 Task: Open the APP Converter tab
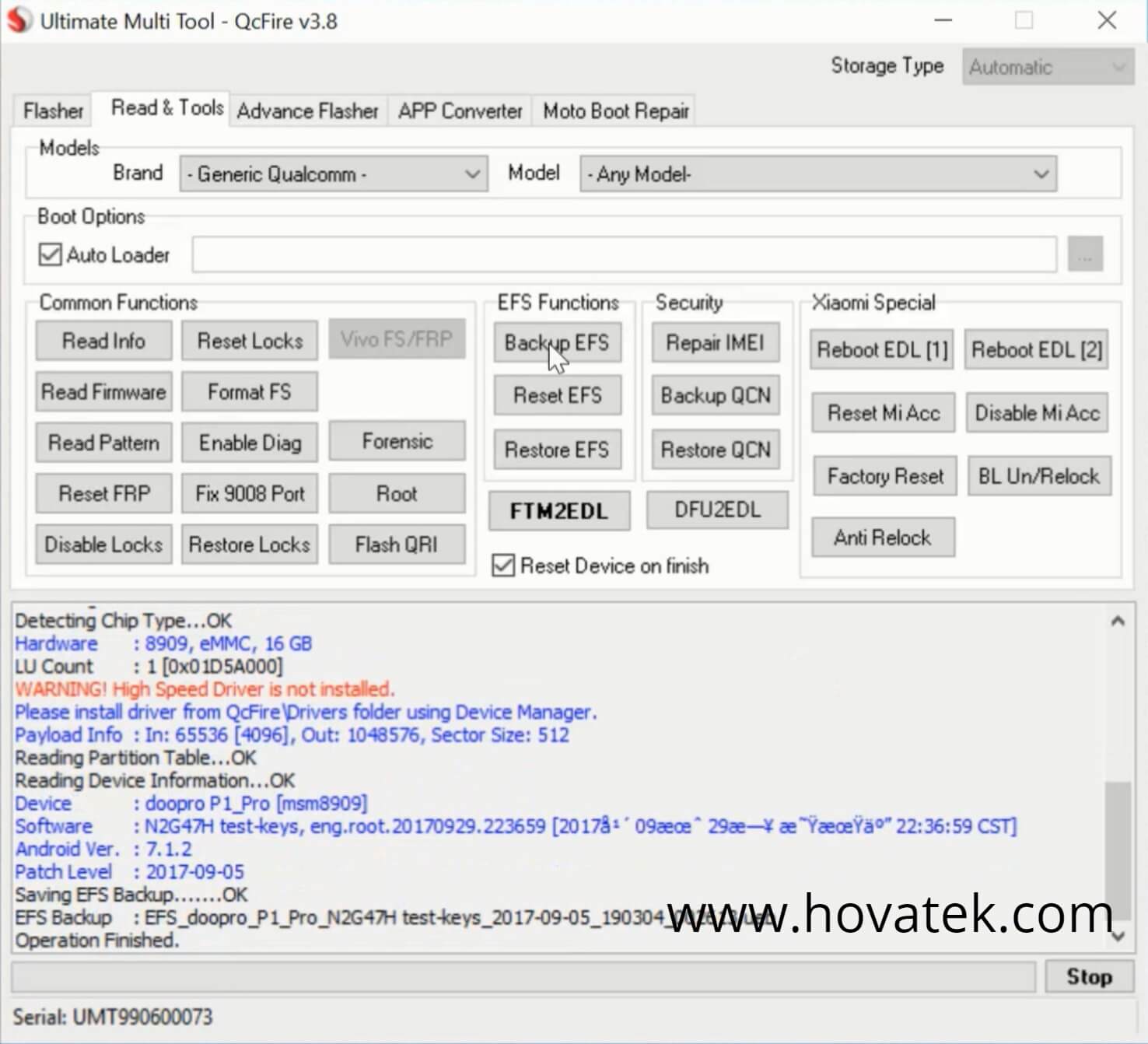[x=460, y=110]
